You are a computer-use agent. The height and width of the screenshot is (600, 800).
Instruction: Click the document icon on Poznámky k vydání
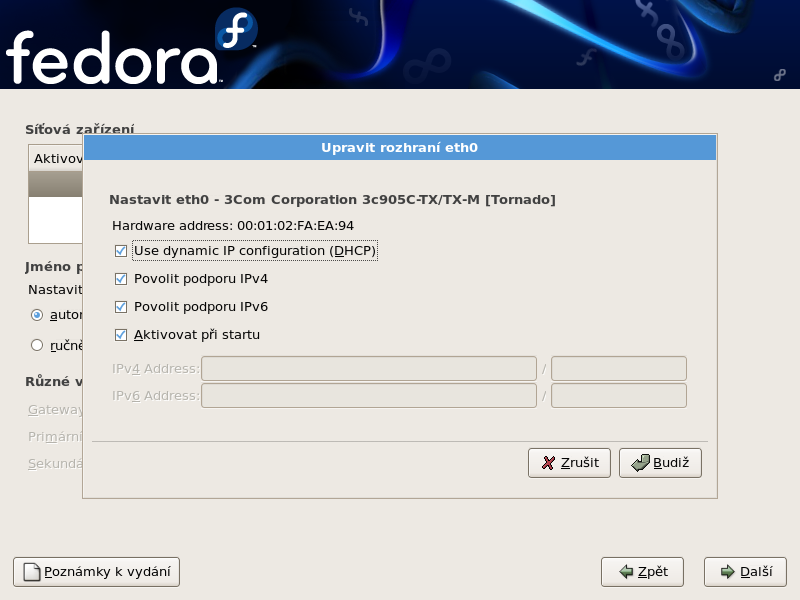point(32,572)
